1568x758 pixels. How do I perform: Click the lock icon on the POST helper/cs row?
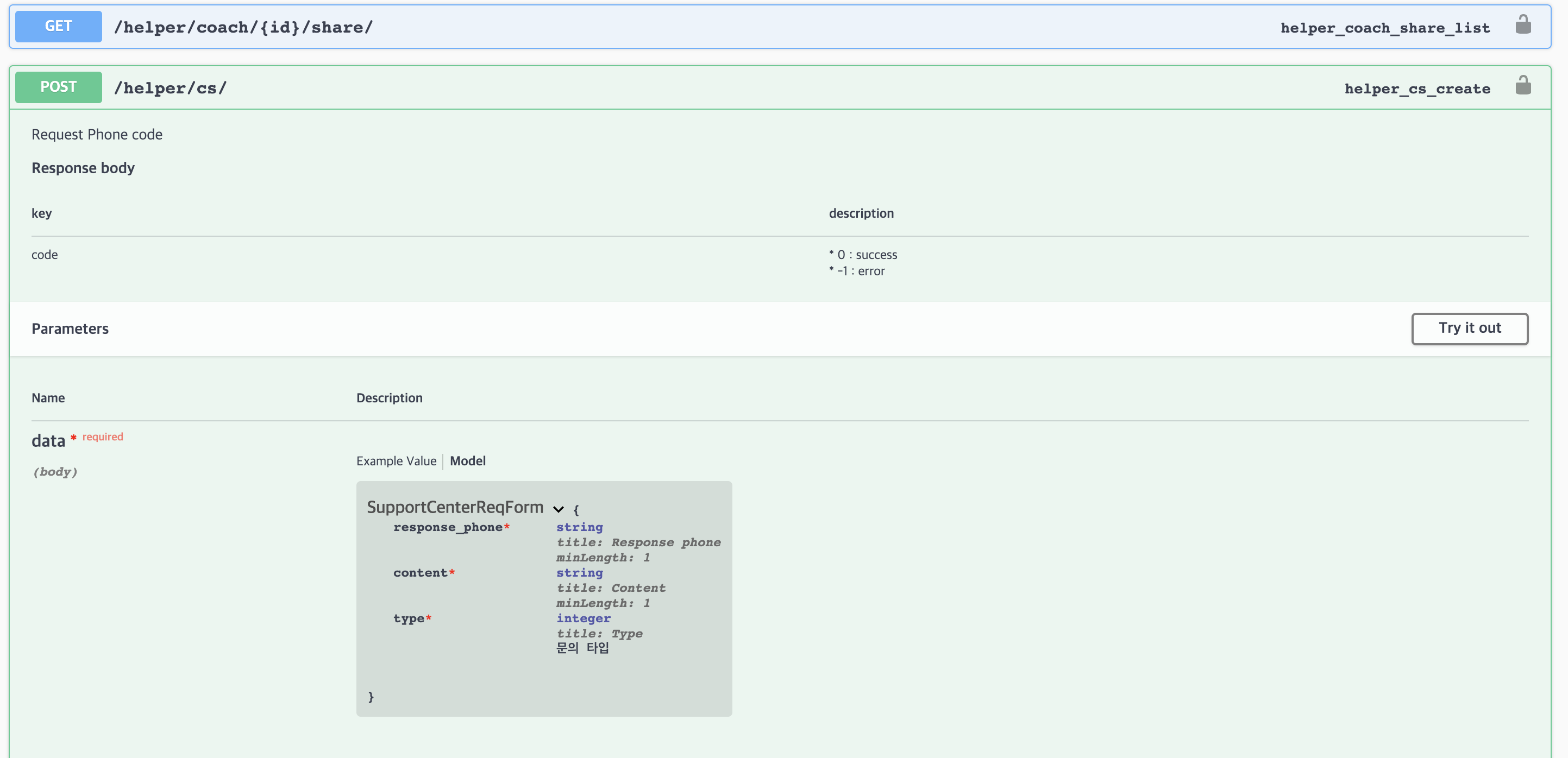1522,86
